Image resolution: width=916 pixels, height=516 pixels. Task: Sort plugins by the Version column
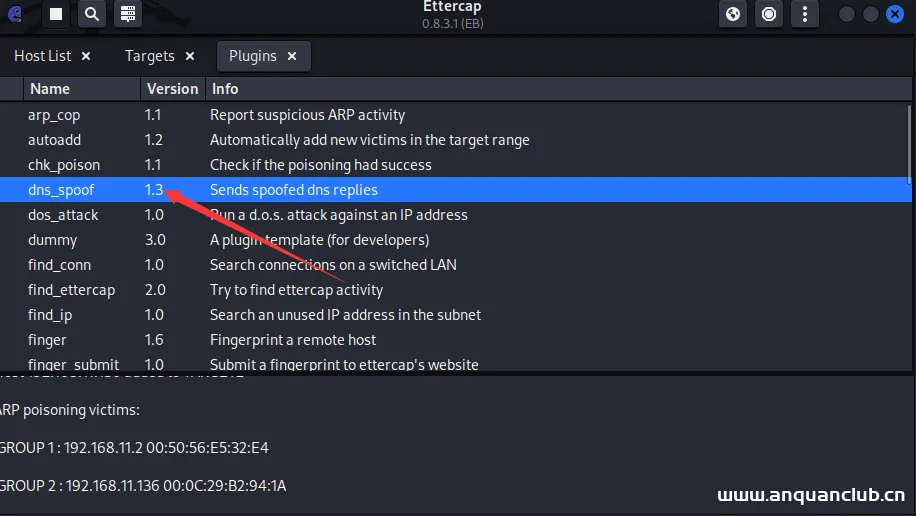pos(172,89)
